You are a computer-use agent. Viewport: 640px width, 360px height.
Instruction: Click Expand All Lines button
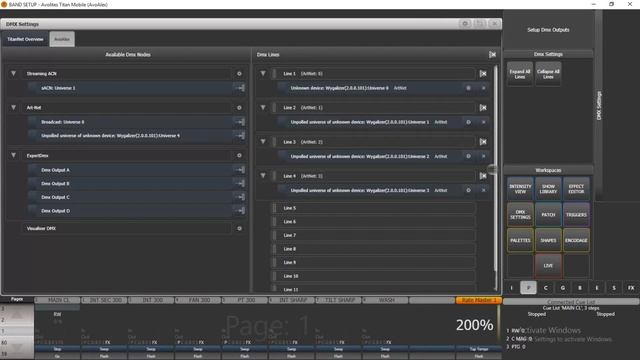click(520, 74)
